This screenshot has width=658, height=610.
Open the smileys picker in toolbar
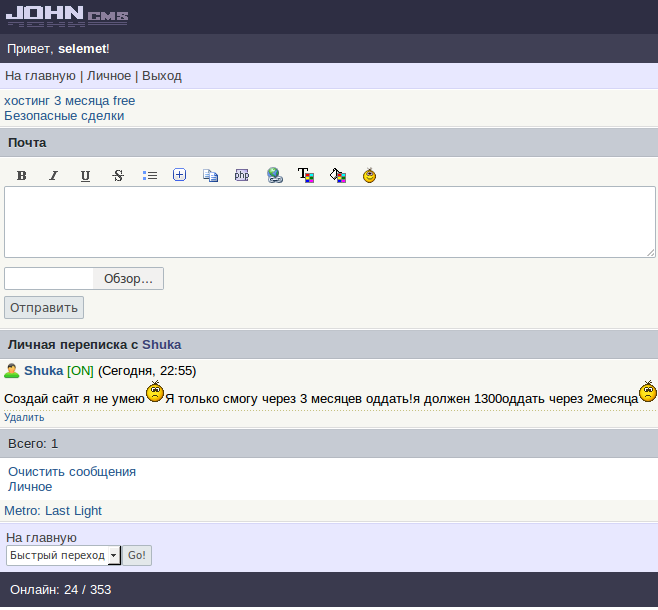pos(369,175)
